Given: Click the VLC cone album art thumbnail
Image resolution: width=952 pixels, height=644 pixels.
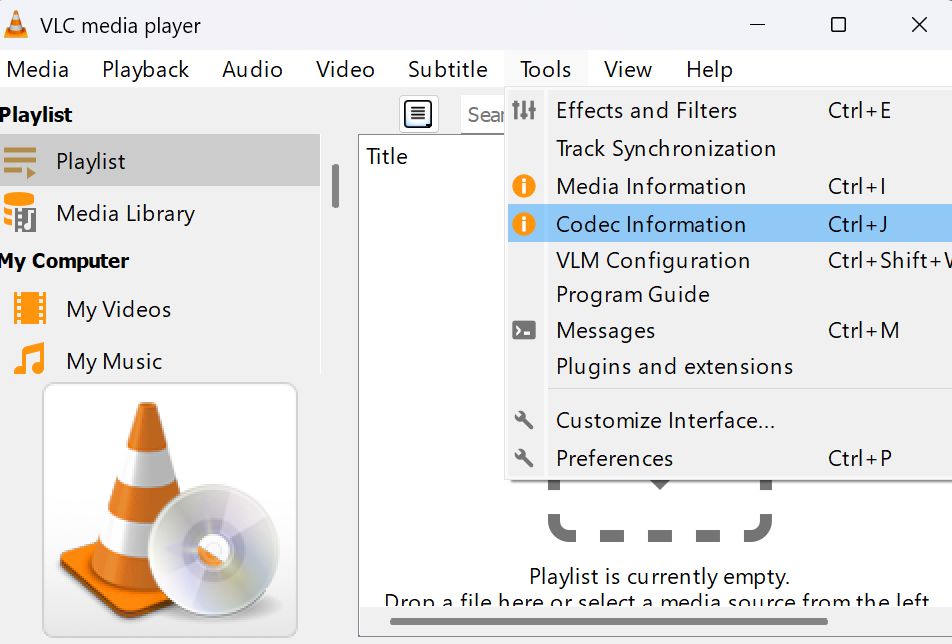Looking at the screenshot, I should (170, 510).
